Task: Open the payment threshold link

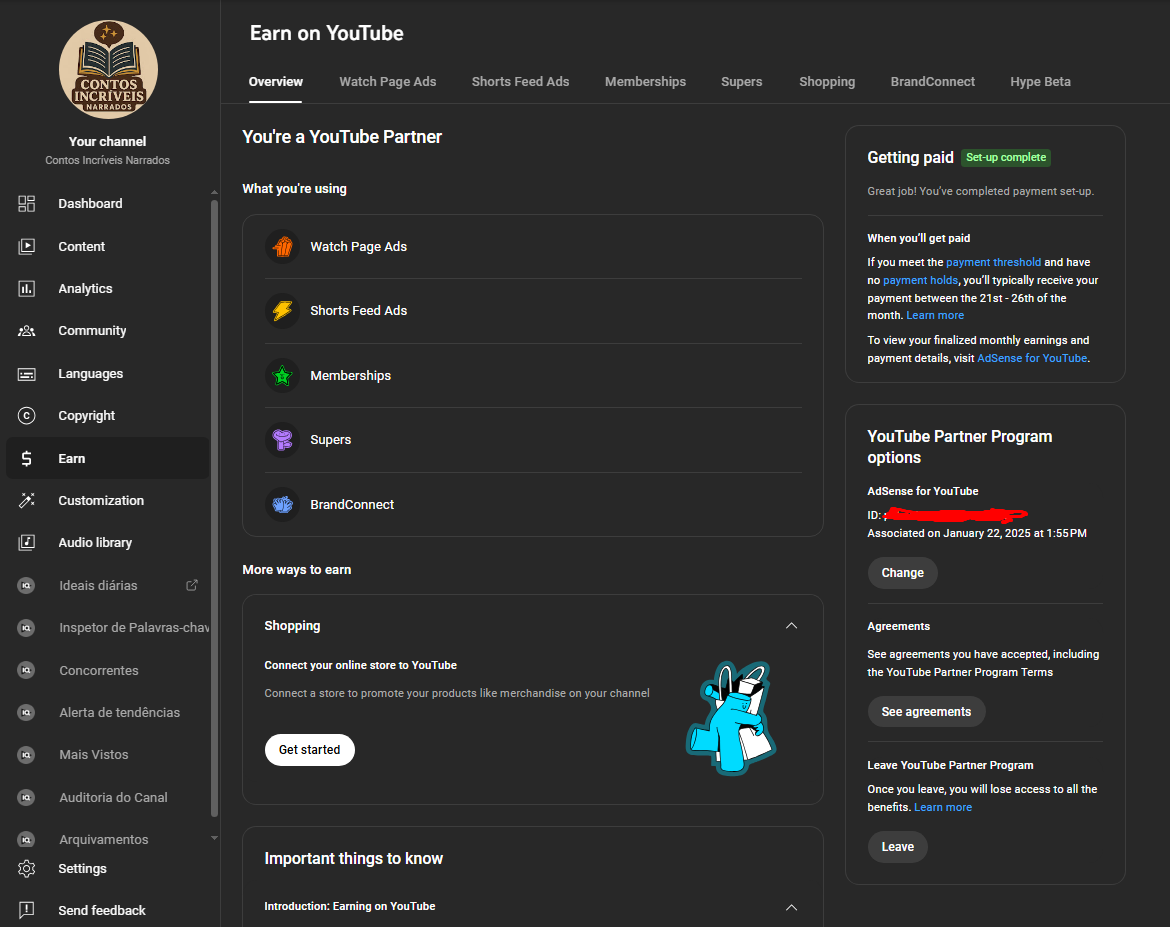Action: coord(993,262)
